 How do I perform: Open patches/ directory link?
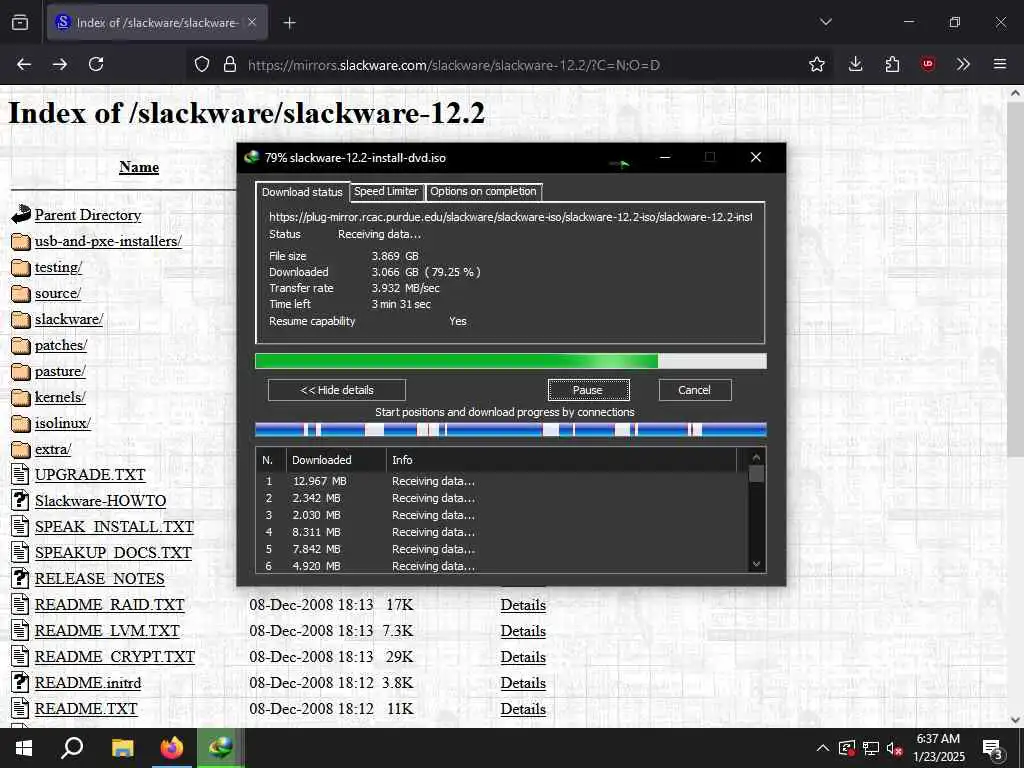click(61, 345)
